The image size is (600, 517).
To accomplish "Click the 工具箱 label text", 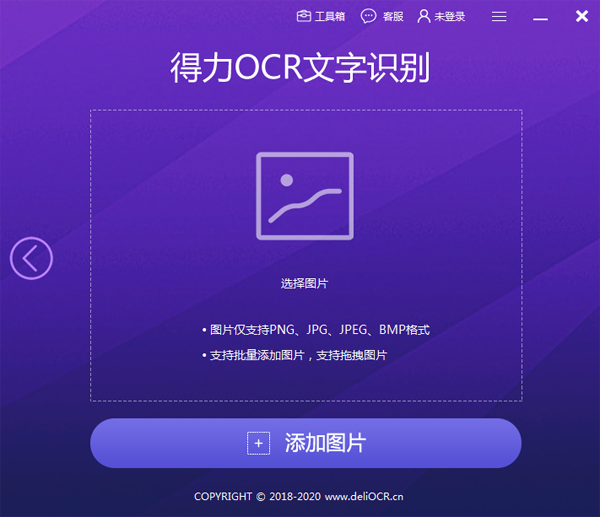I will tap(330, 16).
